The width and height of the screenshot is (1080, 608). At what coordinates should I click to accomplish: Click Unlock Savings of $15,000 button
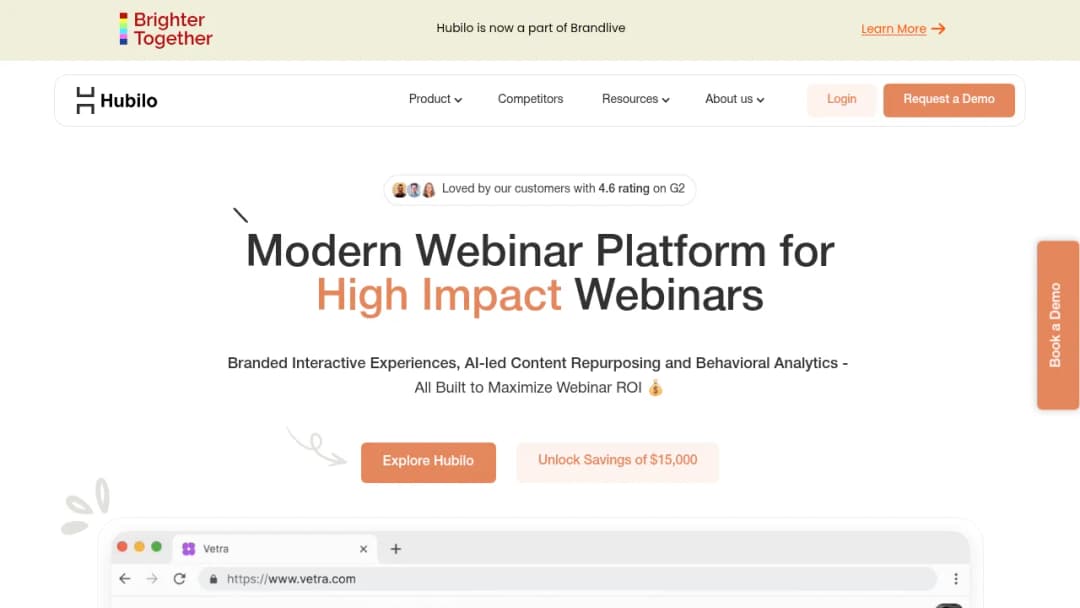(617, 461)
